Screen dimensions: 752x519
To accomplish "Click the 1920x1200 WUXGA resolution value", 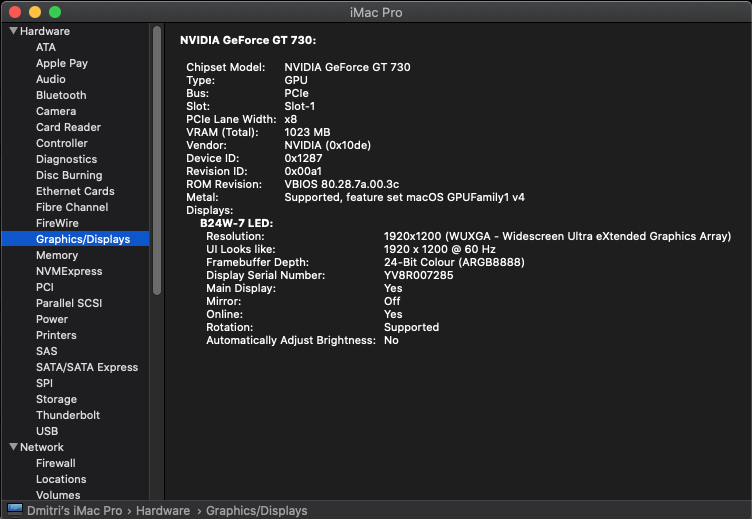I will click(x=557, y=236).
